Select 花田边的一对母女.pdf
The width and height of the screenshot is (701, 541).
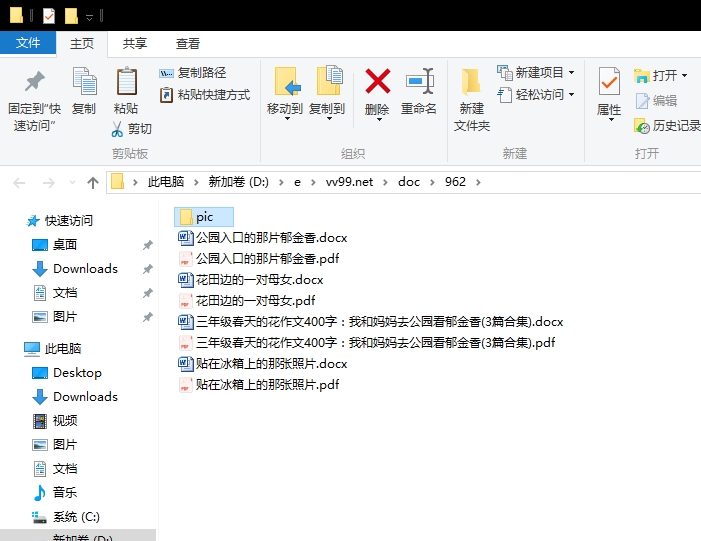click(247, 300)
